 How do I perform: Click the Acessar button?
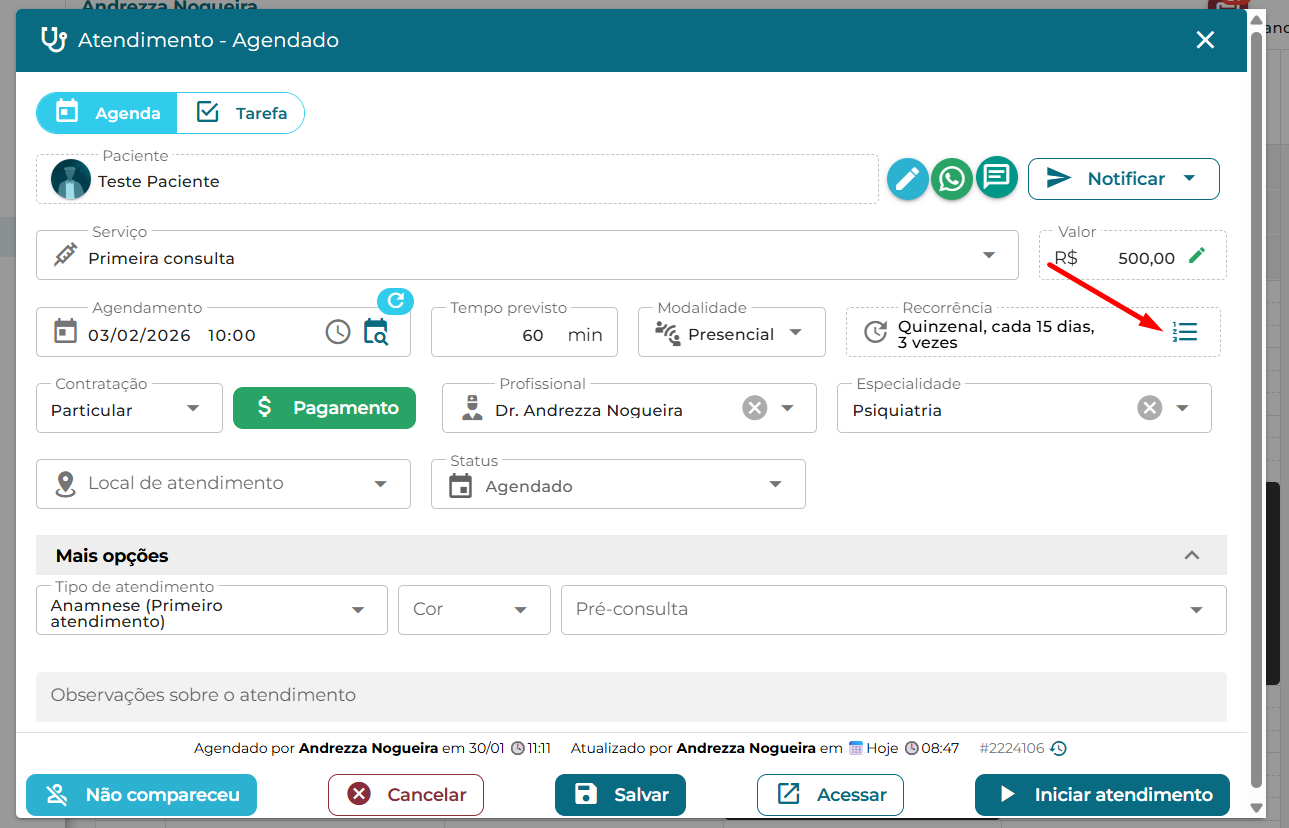coord(830,795)
